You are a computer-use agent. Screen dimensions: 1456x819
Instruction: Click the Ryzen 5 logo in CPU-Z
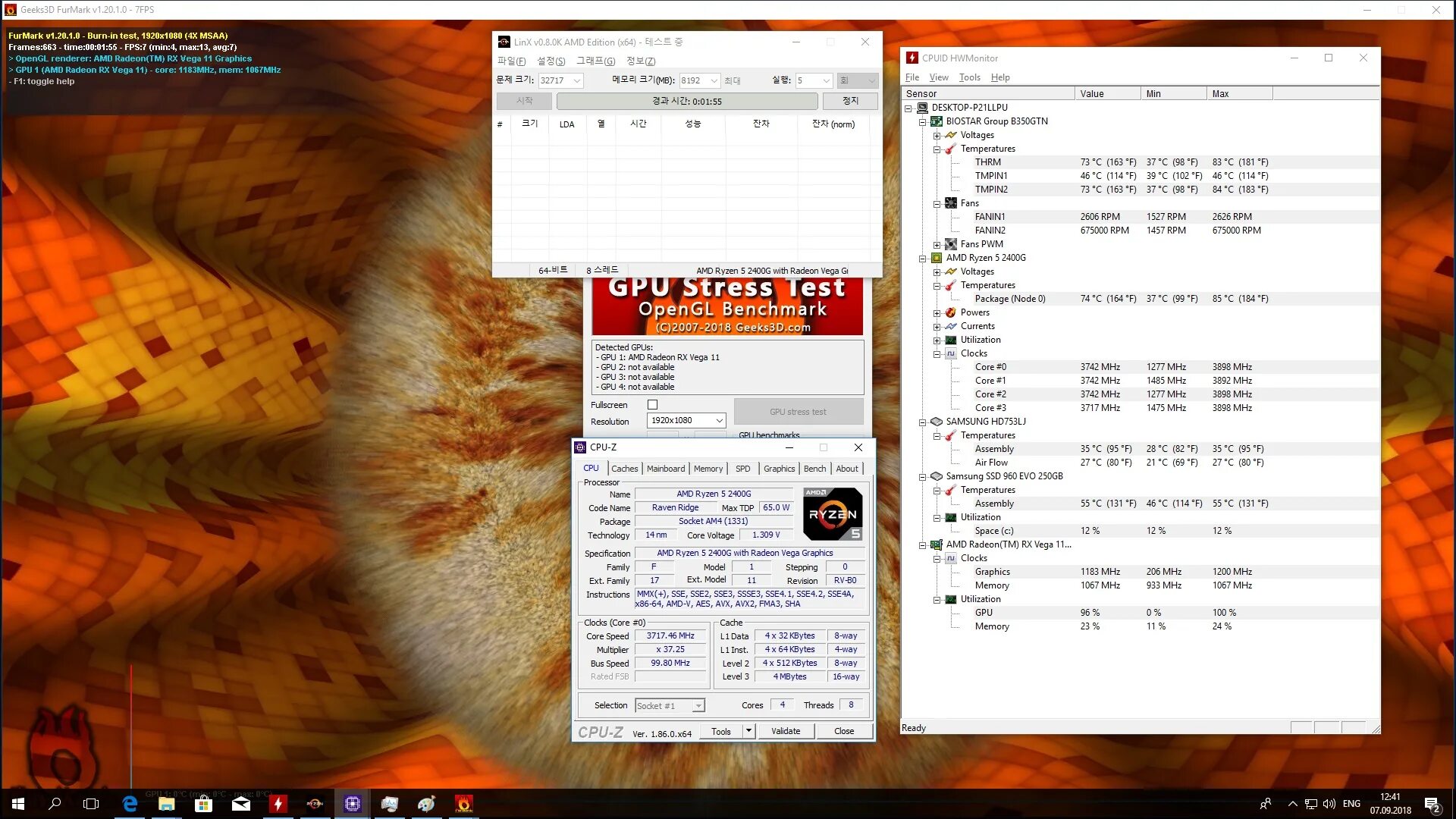coord(833,513)
